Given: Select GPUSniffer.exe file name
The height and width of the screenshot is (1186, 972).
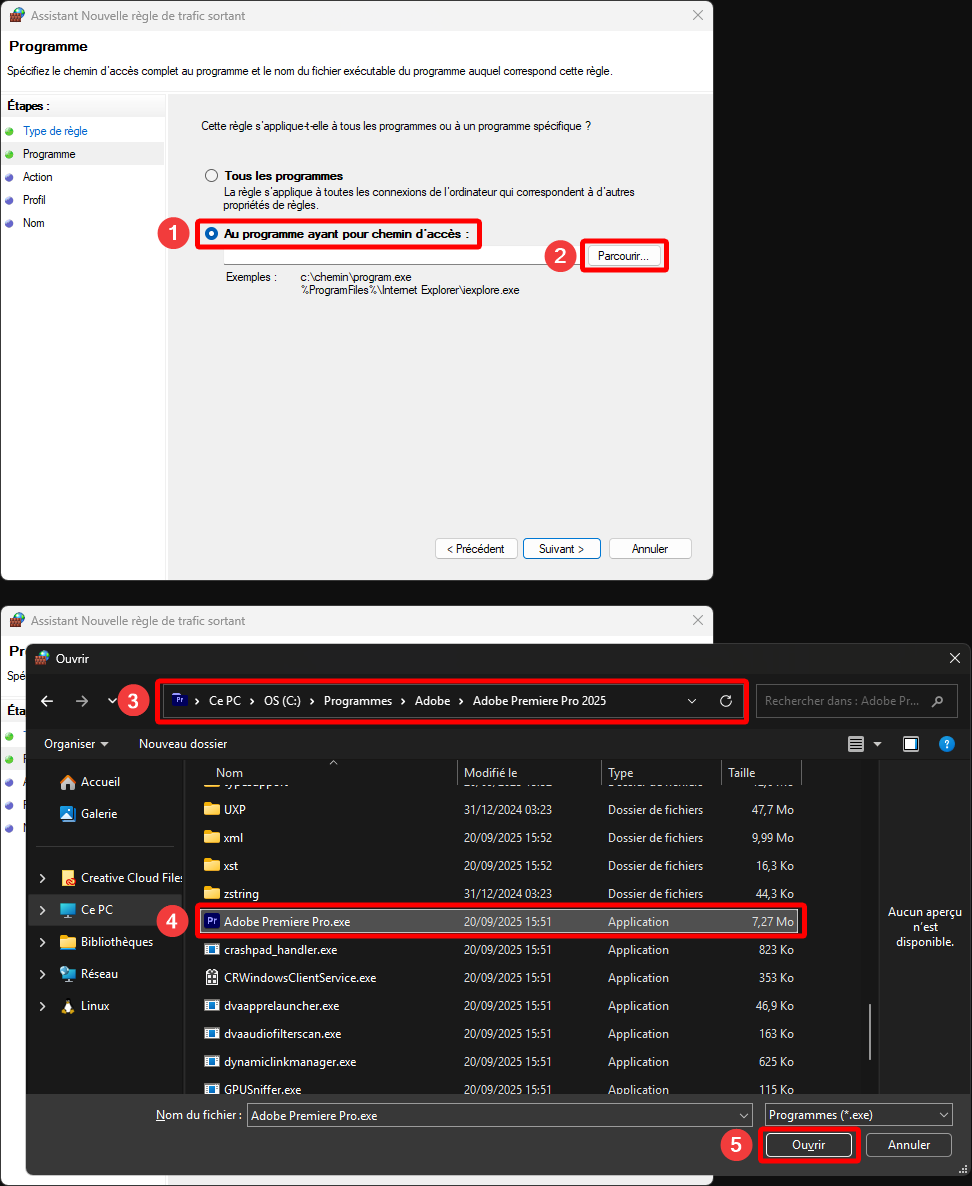Looking at the screenshot, I should tap(262, 1089).
